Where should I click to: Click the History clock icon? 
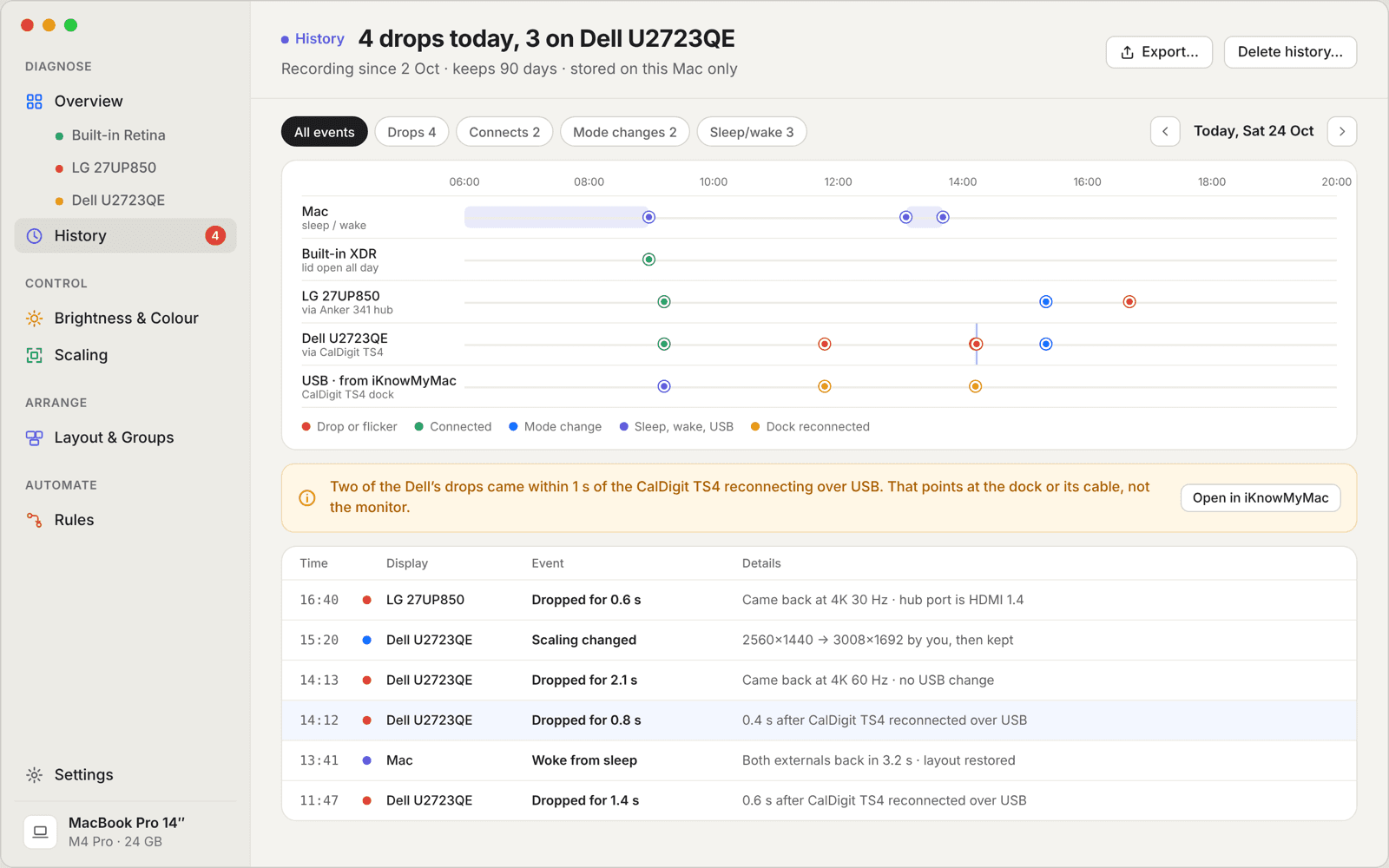click(x=34, y=236)
